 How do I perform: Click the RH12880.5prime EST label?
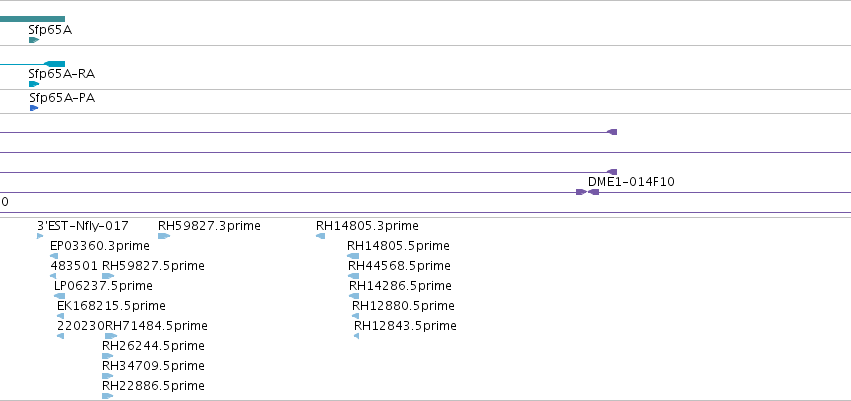pos(403,305)
